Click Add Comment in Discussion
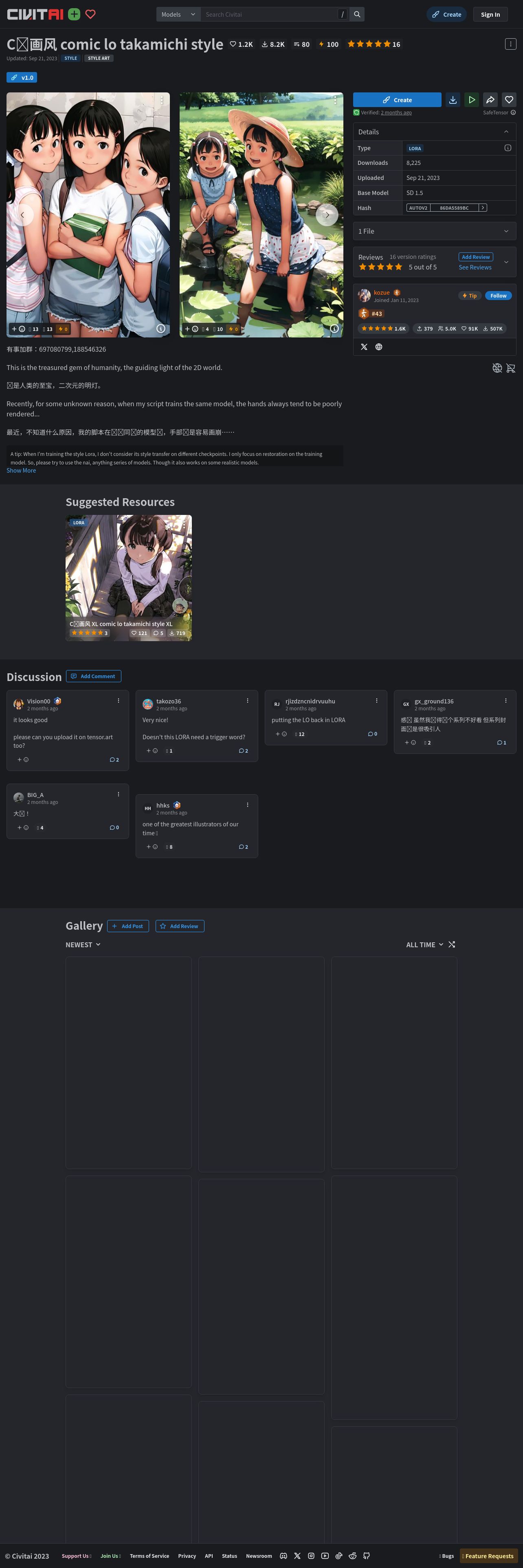The height and width of the screenshot is (1568, 523). pyautogui.click(x=93, y=676)
